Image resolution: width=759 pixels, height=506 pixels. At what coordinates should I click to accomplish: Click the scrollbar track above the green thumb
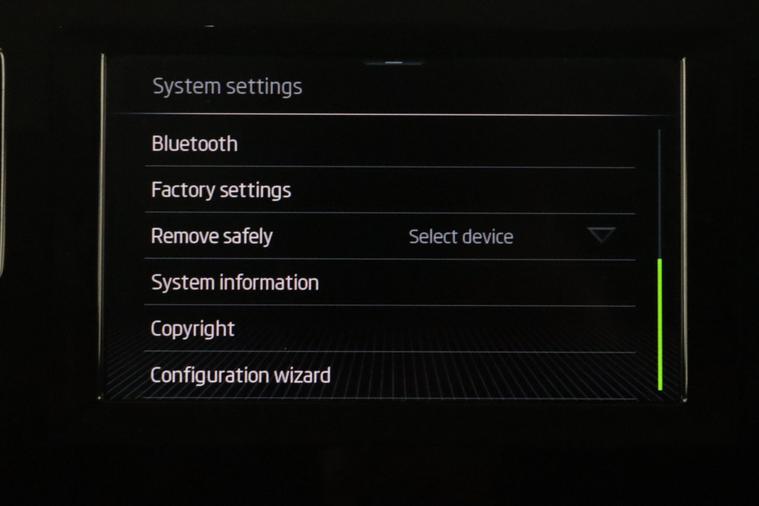(x=659, y=194)
